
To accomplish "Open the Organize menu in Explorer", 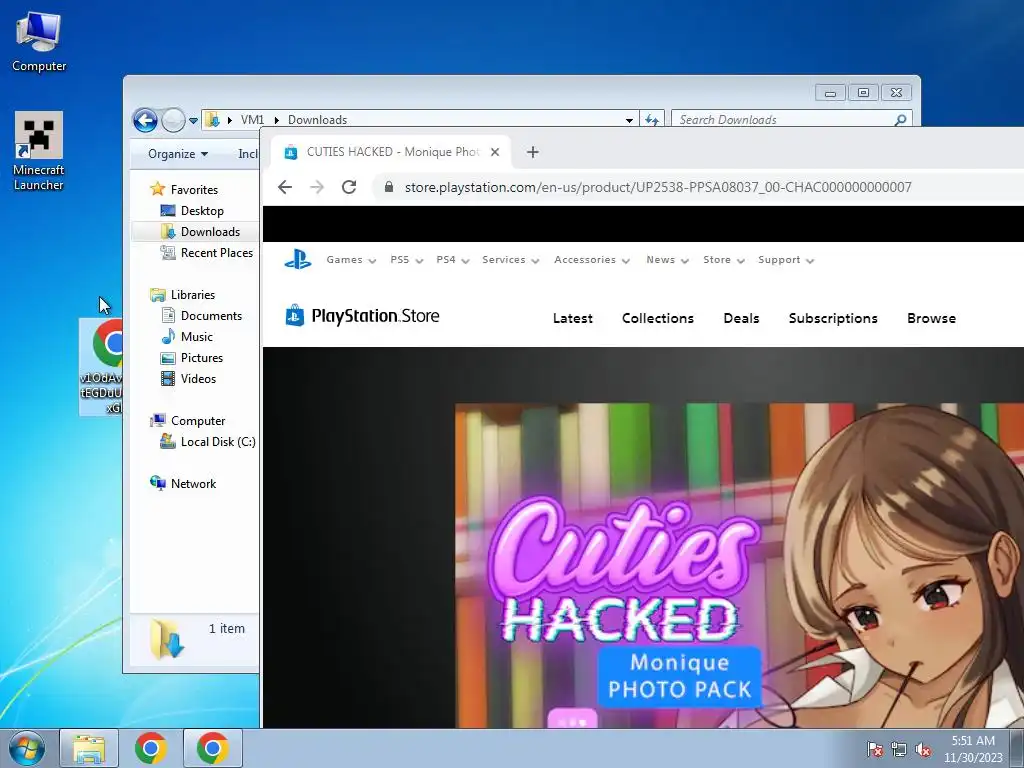I will 178,154.
